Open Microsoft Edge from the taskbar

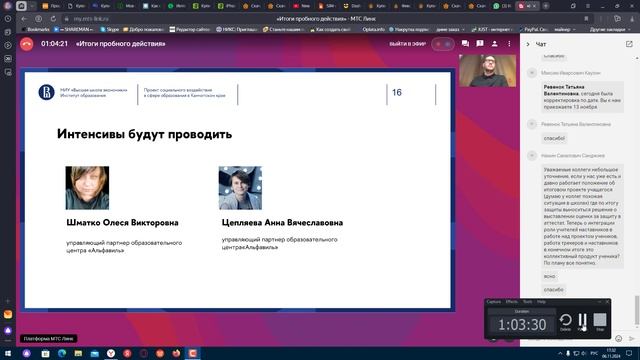click(x=62, y=353)
